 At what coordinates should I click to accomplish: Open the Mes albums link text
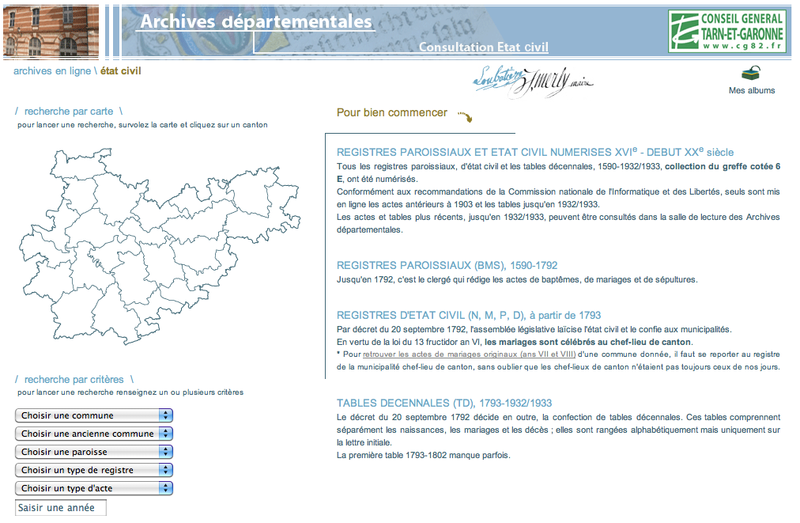tap(752, 90)
